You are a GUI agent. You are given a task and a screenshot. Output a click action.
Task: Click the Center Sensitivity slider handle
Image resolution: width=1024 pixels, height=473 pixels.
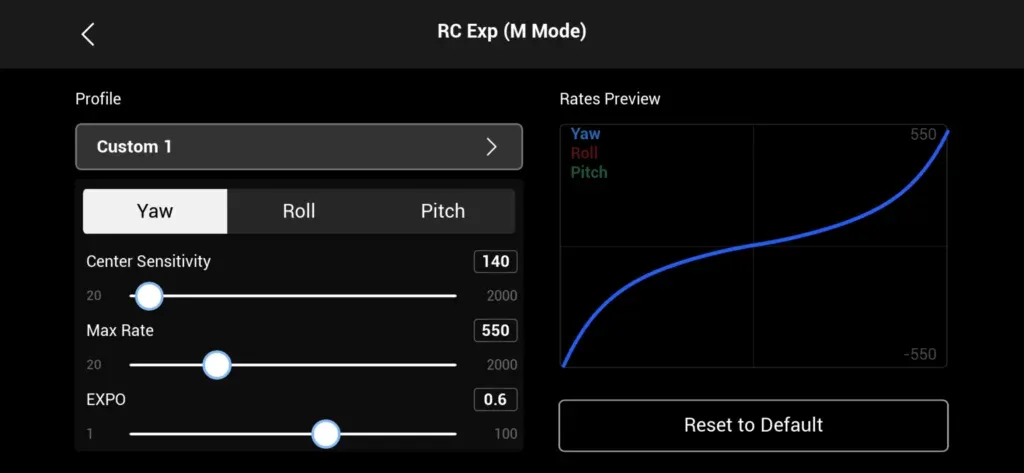[x=149, y=296]
